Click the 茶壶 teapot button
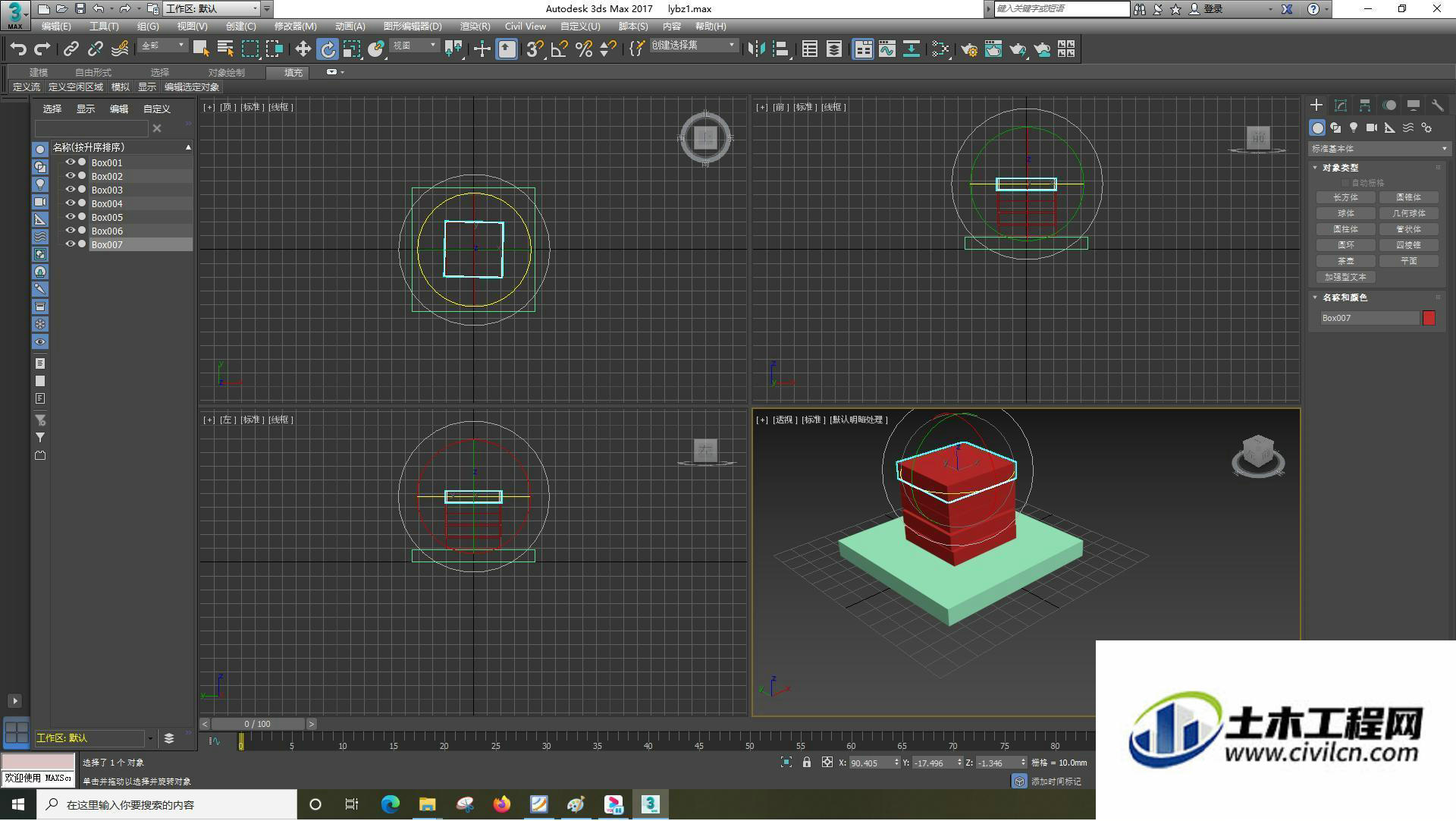This screenshot has width=1456, height=821. [1346, 262]
